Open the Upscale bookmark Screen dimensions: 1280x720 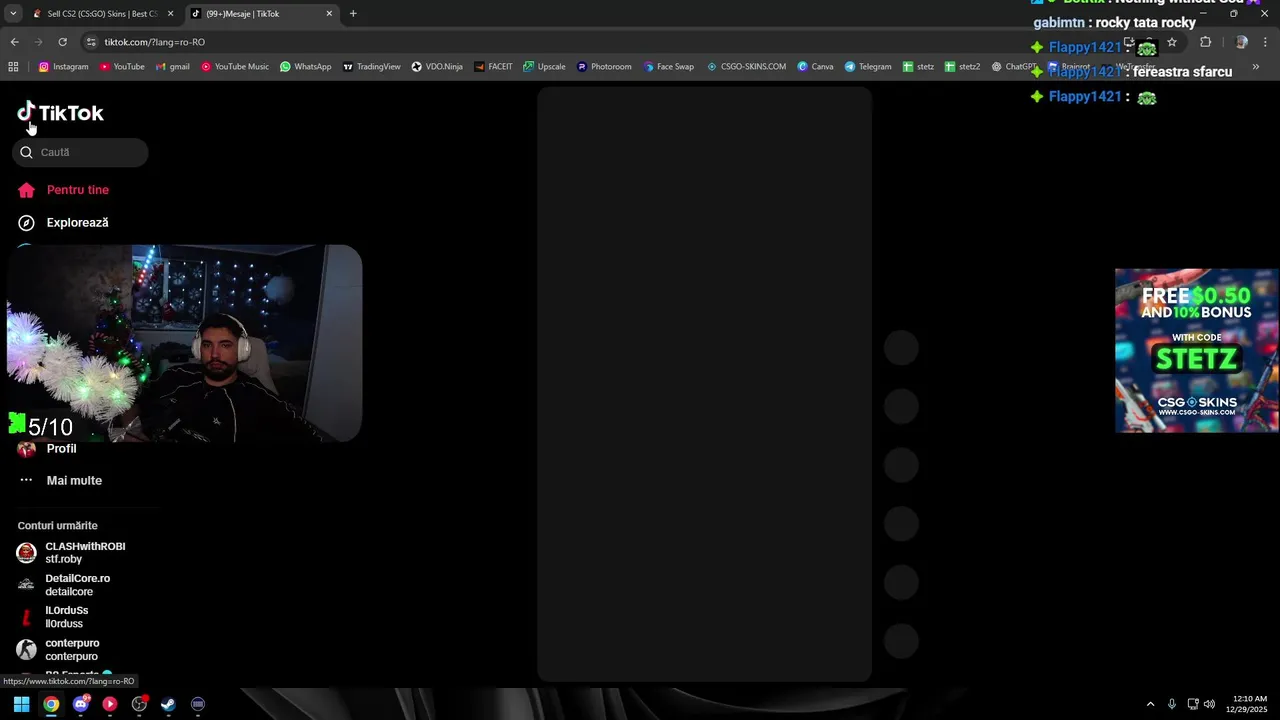tap(544, 67)
